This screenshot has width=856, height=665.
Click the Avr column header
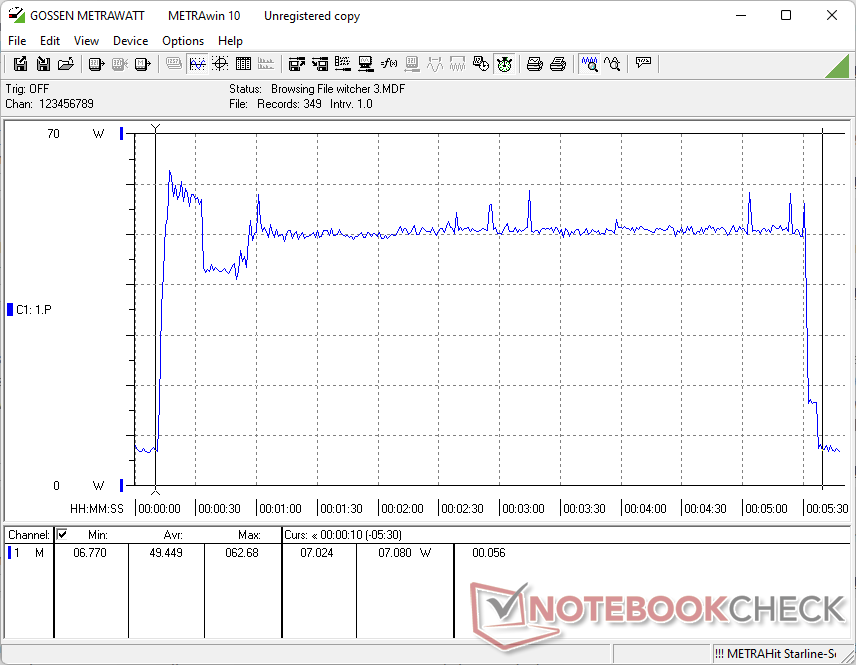pyautogui.click(x=174, y=535)
